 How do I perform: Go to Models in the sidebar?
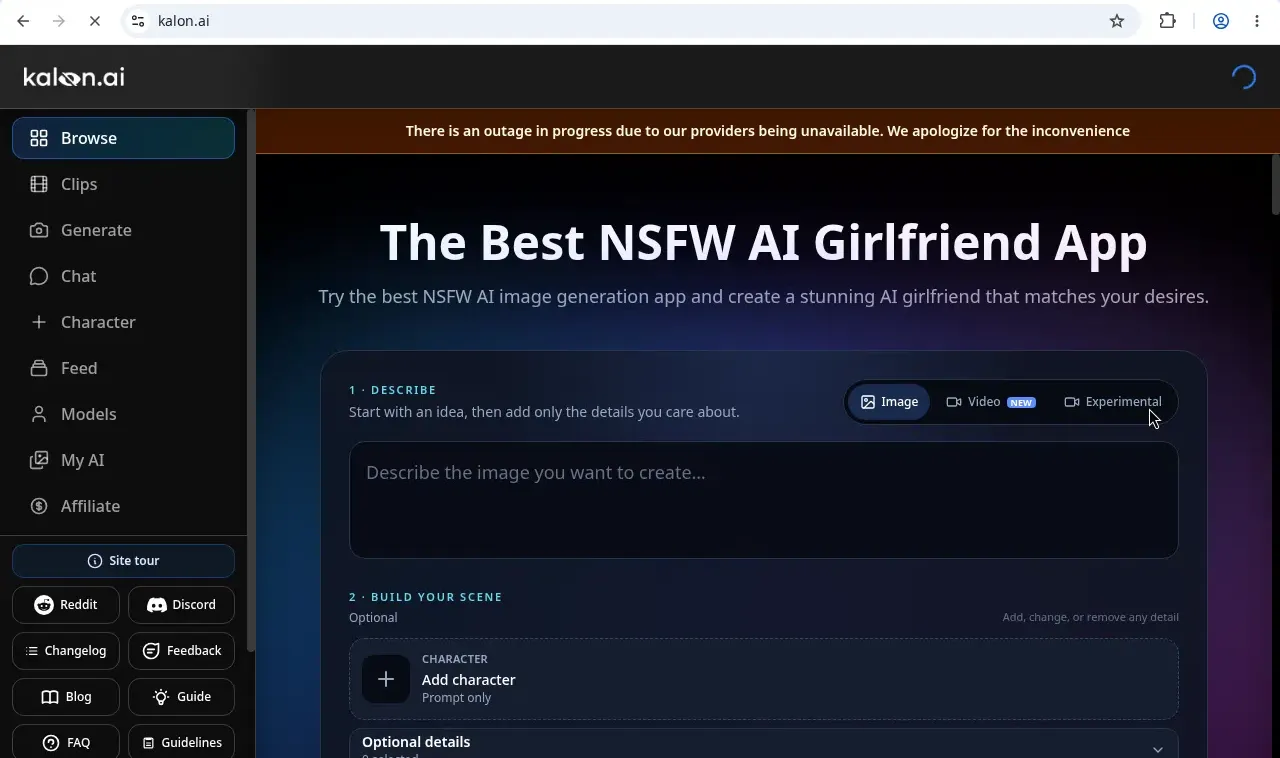pos(123,414)
